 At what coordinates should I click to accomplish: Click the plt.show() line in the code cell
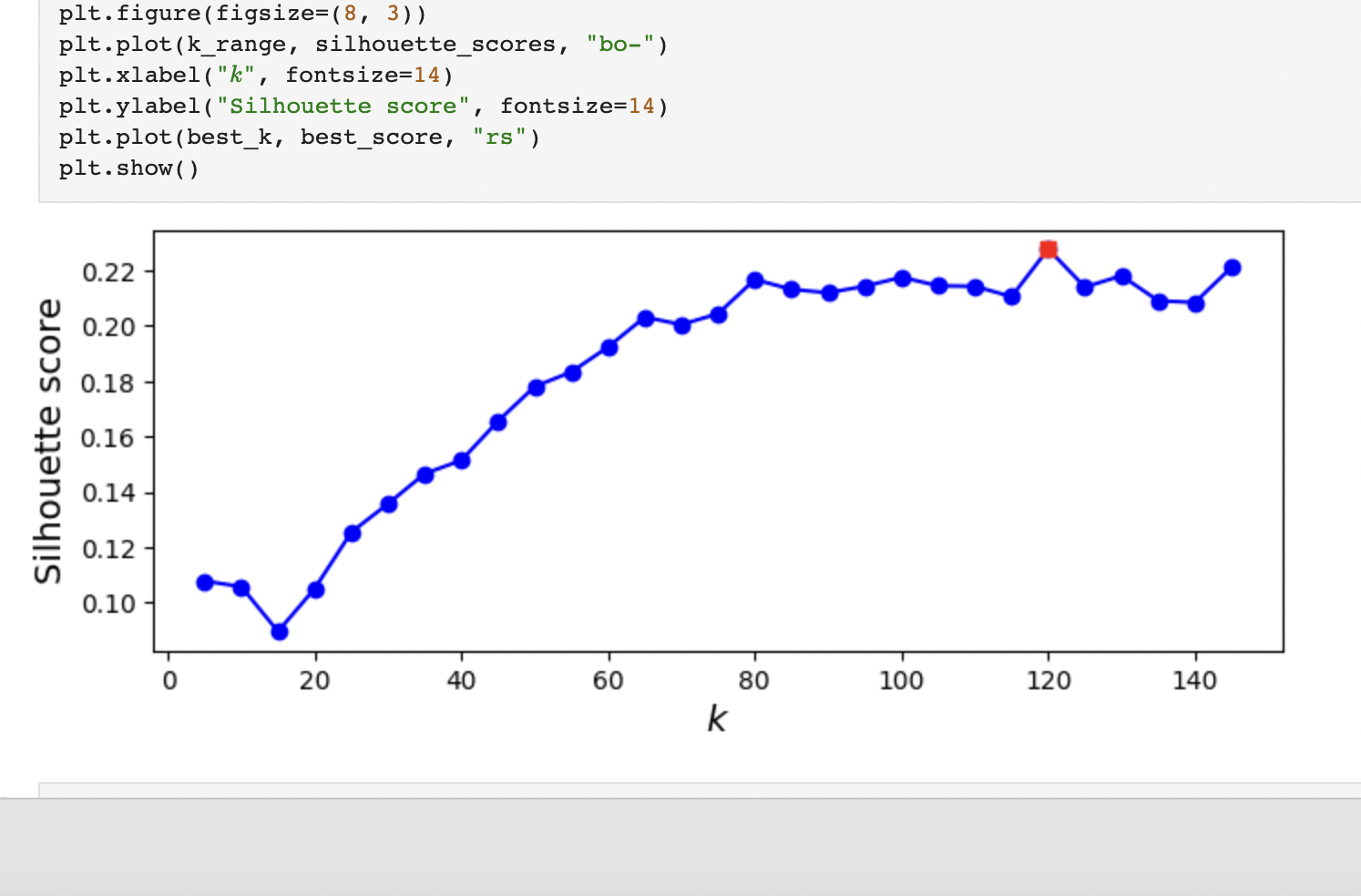(128, 168)
